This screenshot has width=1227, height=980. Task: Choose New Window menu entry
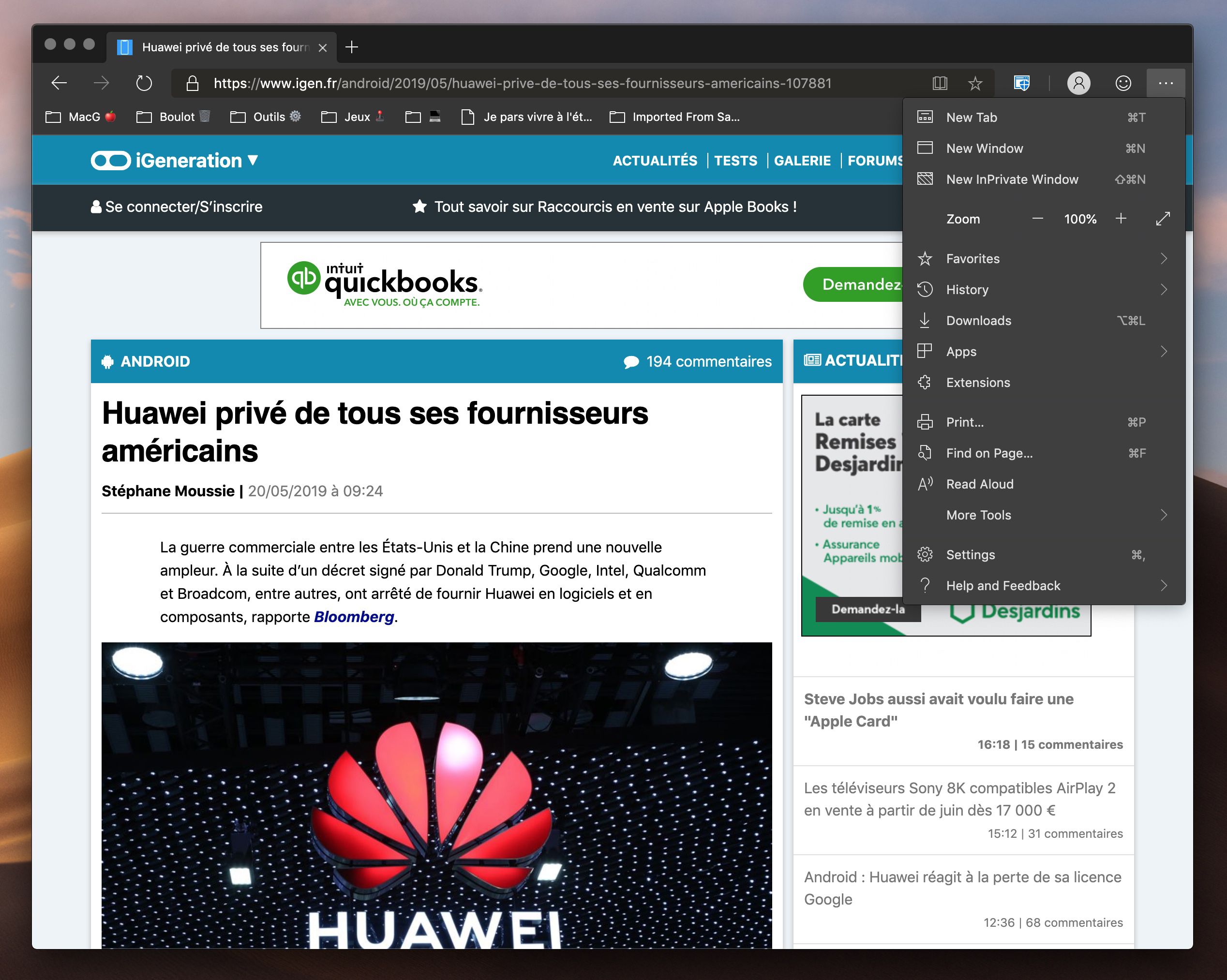1044,148
